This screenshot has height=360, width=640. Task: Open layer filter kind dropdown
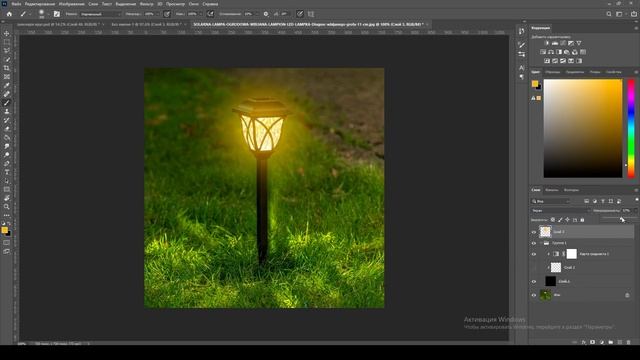[550, 201]
